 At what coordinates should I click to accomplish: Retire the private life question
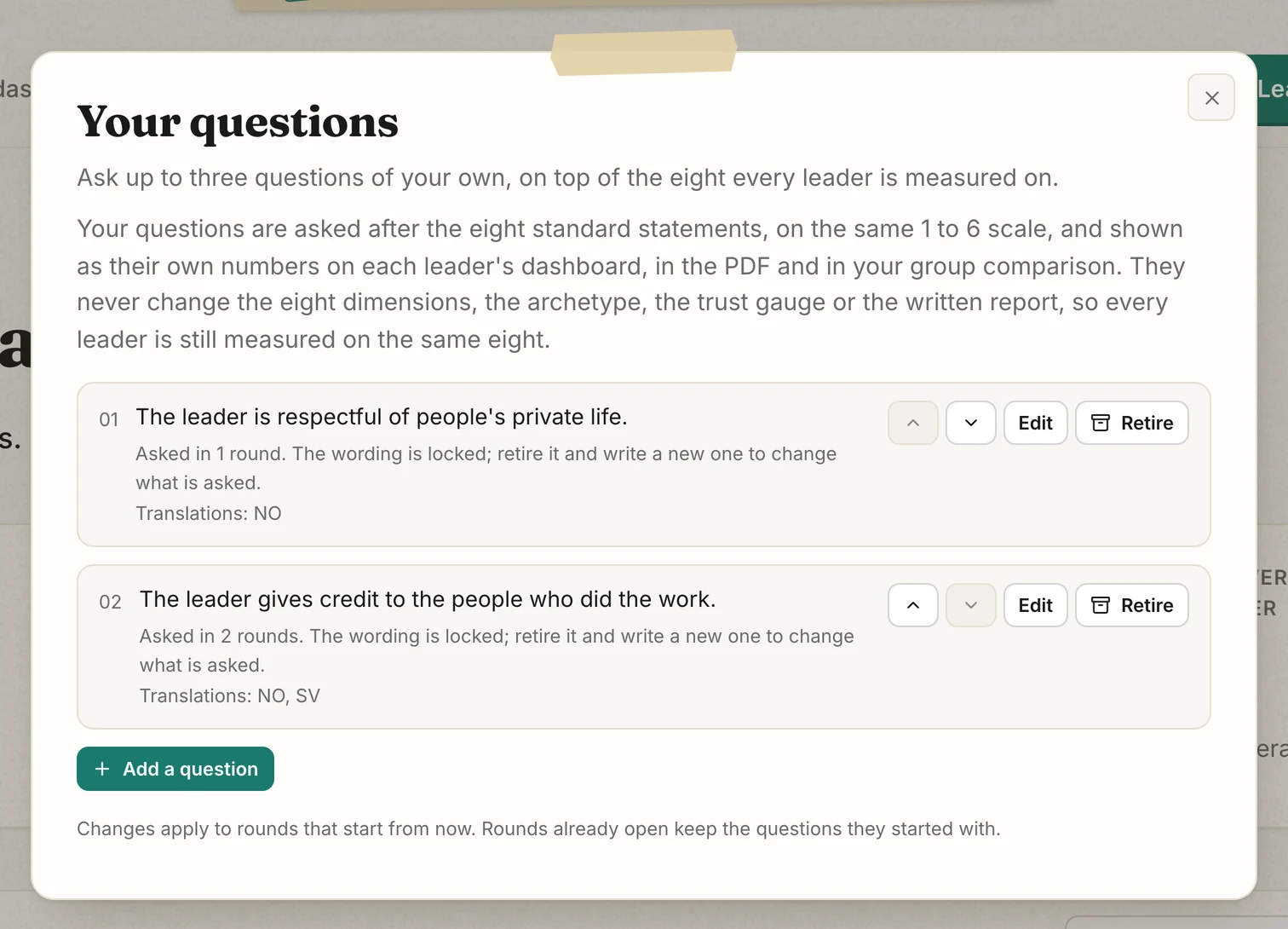tap(1131, 423)
